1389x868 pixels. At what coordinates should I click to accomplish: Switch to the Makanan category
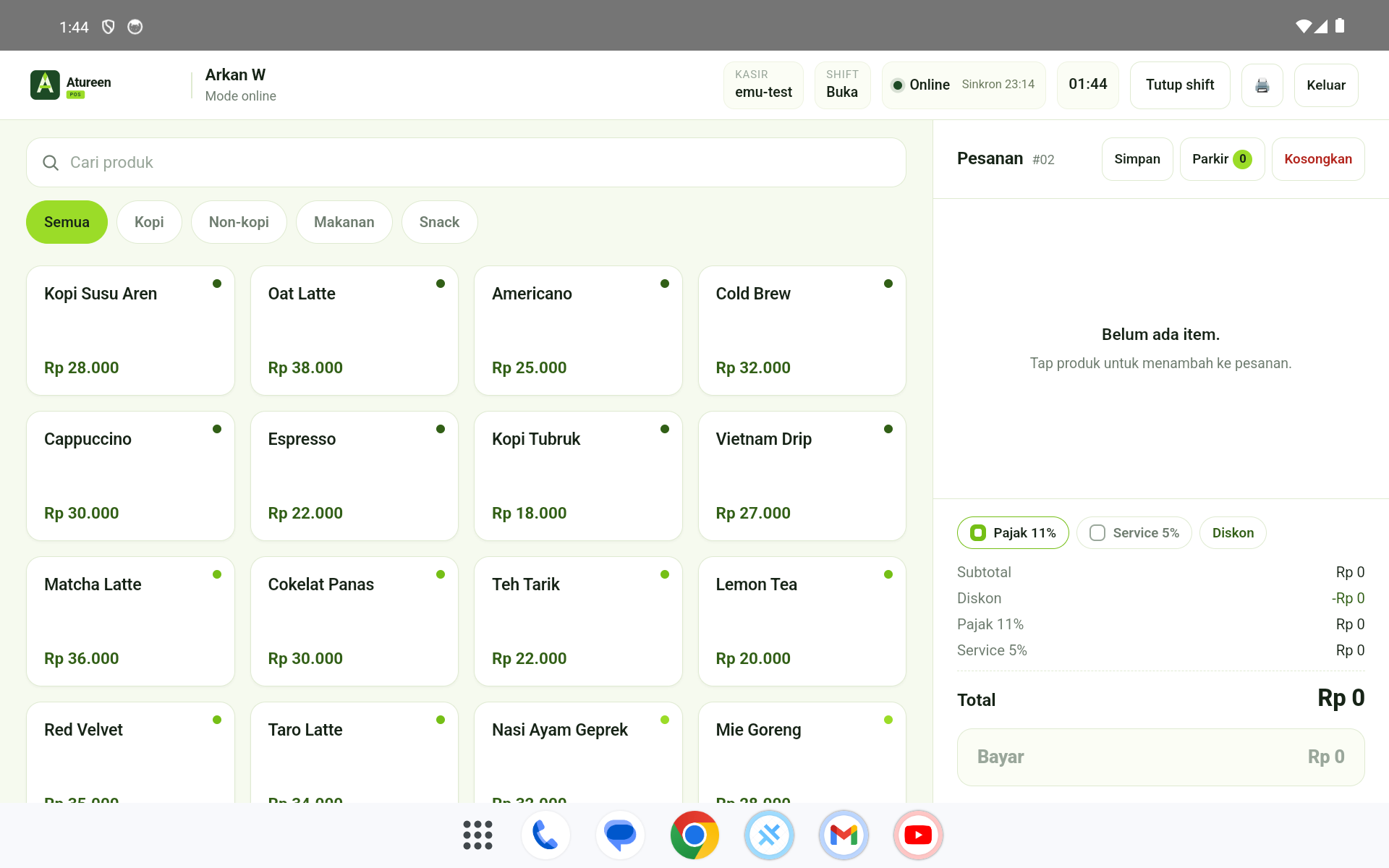(344, 222)
